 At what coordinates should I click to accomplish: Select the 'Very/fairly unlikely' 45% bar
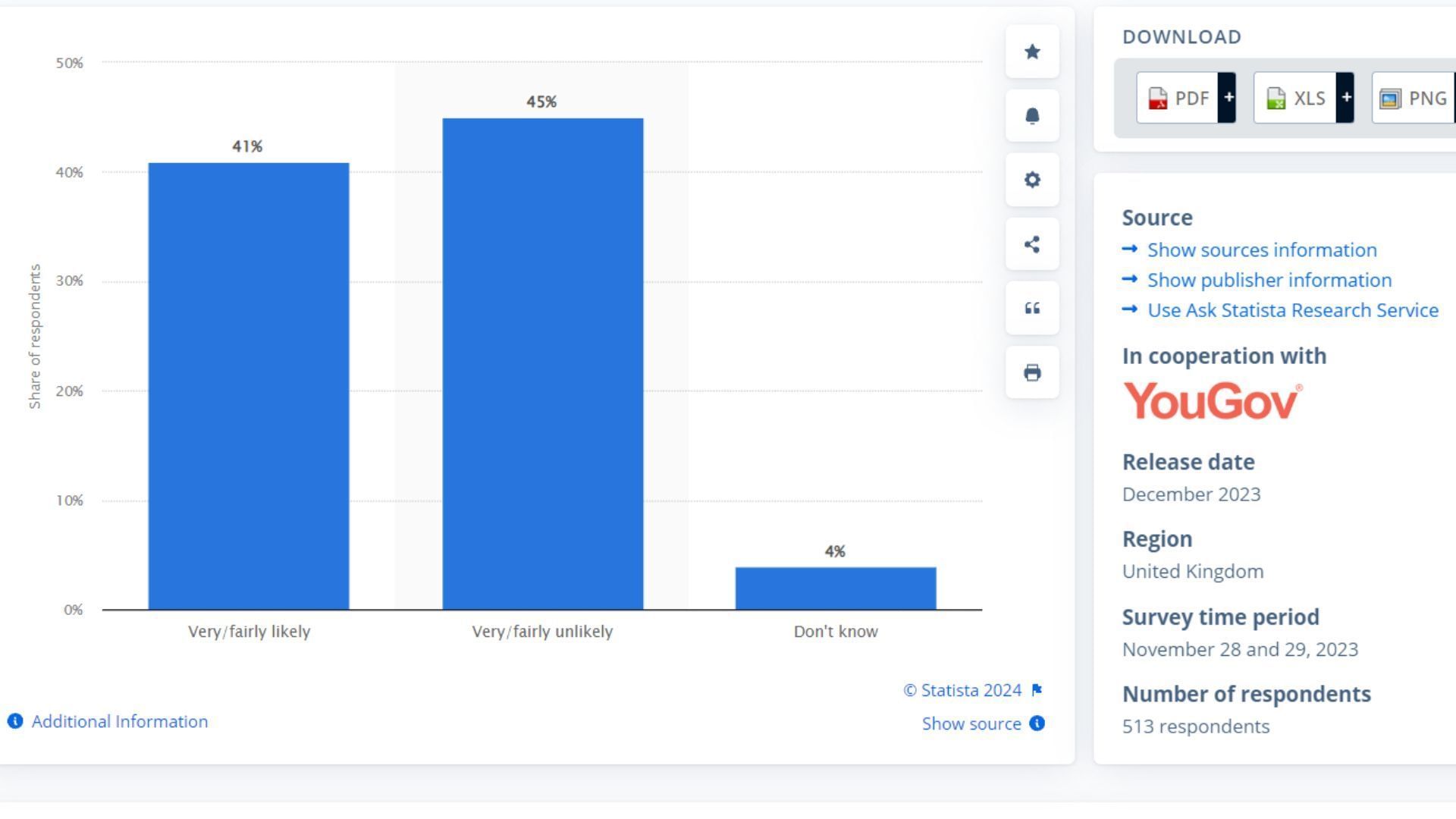[543, 364]
